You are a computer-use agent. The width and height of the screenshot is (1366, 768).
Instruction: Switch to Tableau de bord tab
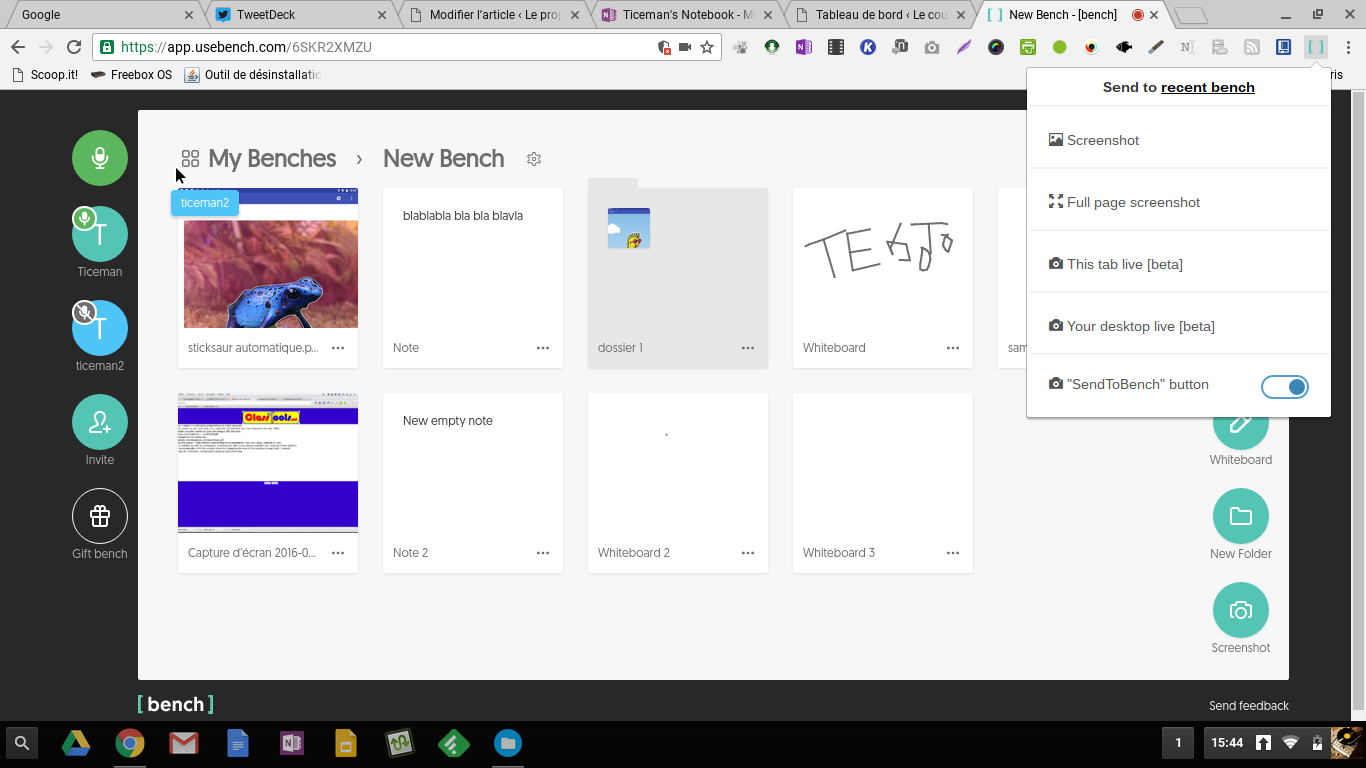click(881, 15)
